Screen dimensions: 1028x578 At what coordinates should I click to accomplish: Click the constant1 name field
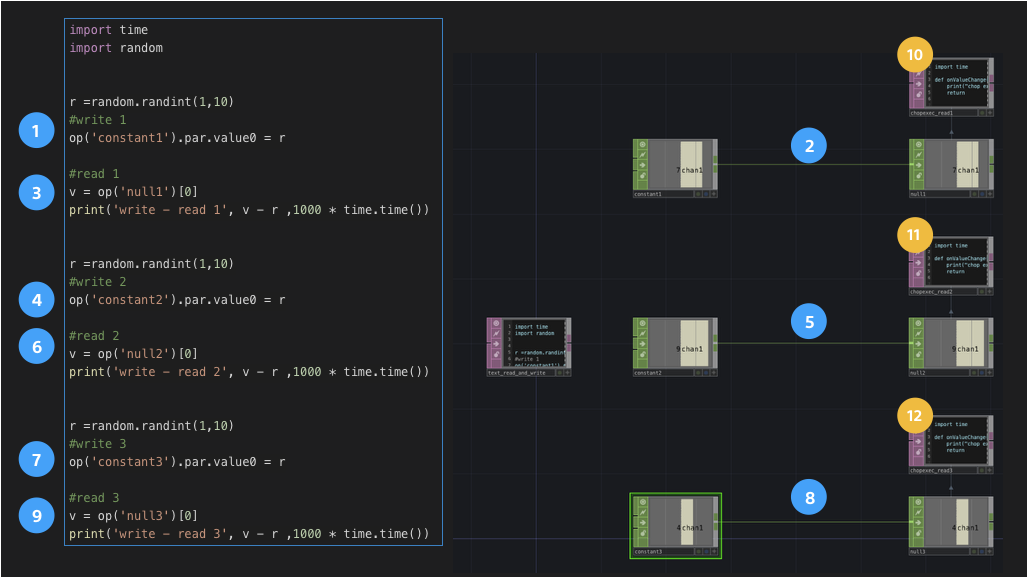pyautogui.click(x=662, y=194)
